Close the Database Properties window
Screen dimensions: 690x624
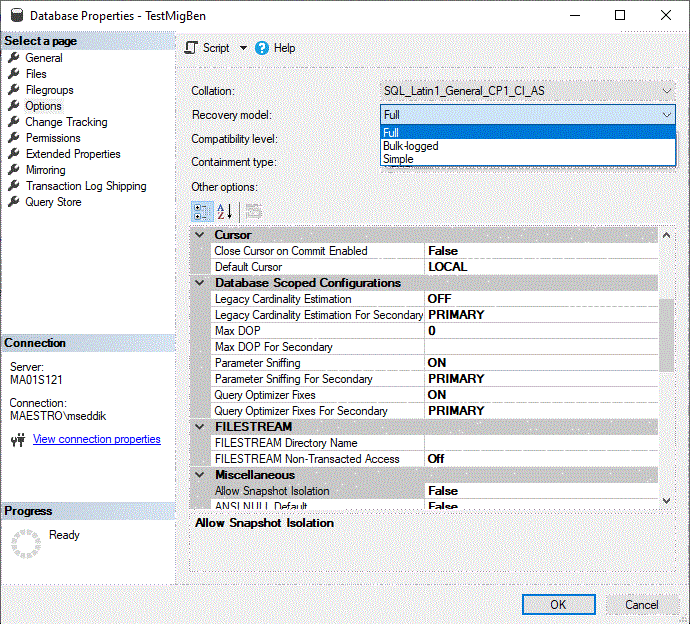coord(666,15)
